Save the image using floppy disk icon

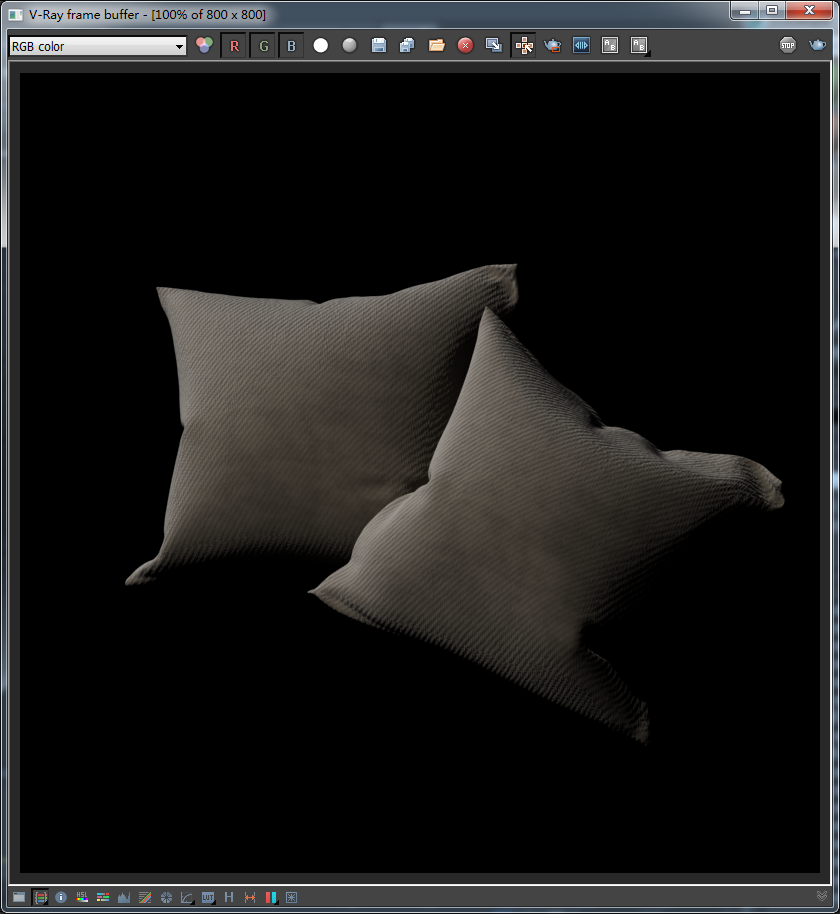(379, 45)
